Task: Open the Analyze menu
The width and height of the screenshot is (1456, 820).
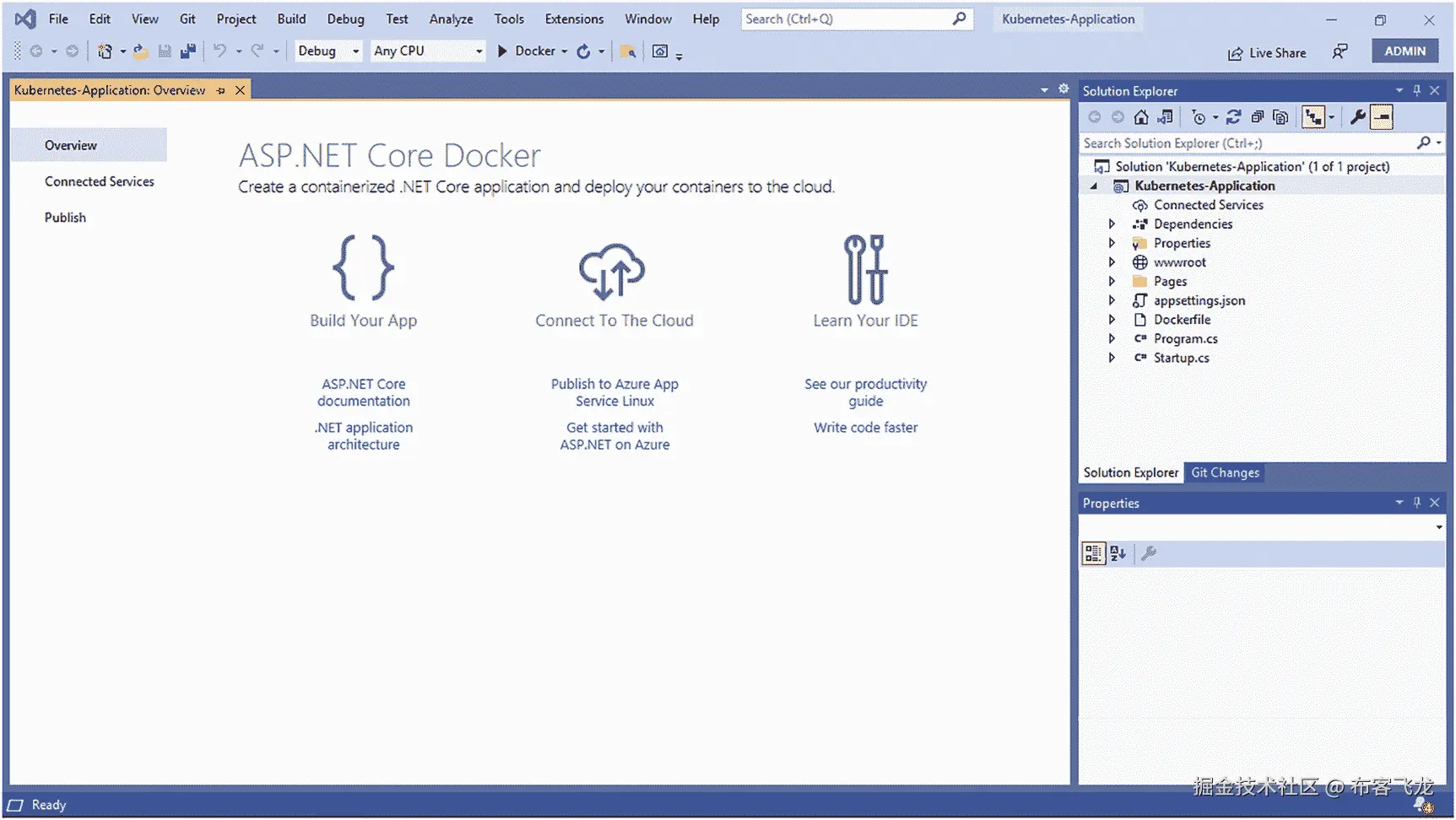Action: coord(451,19)
